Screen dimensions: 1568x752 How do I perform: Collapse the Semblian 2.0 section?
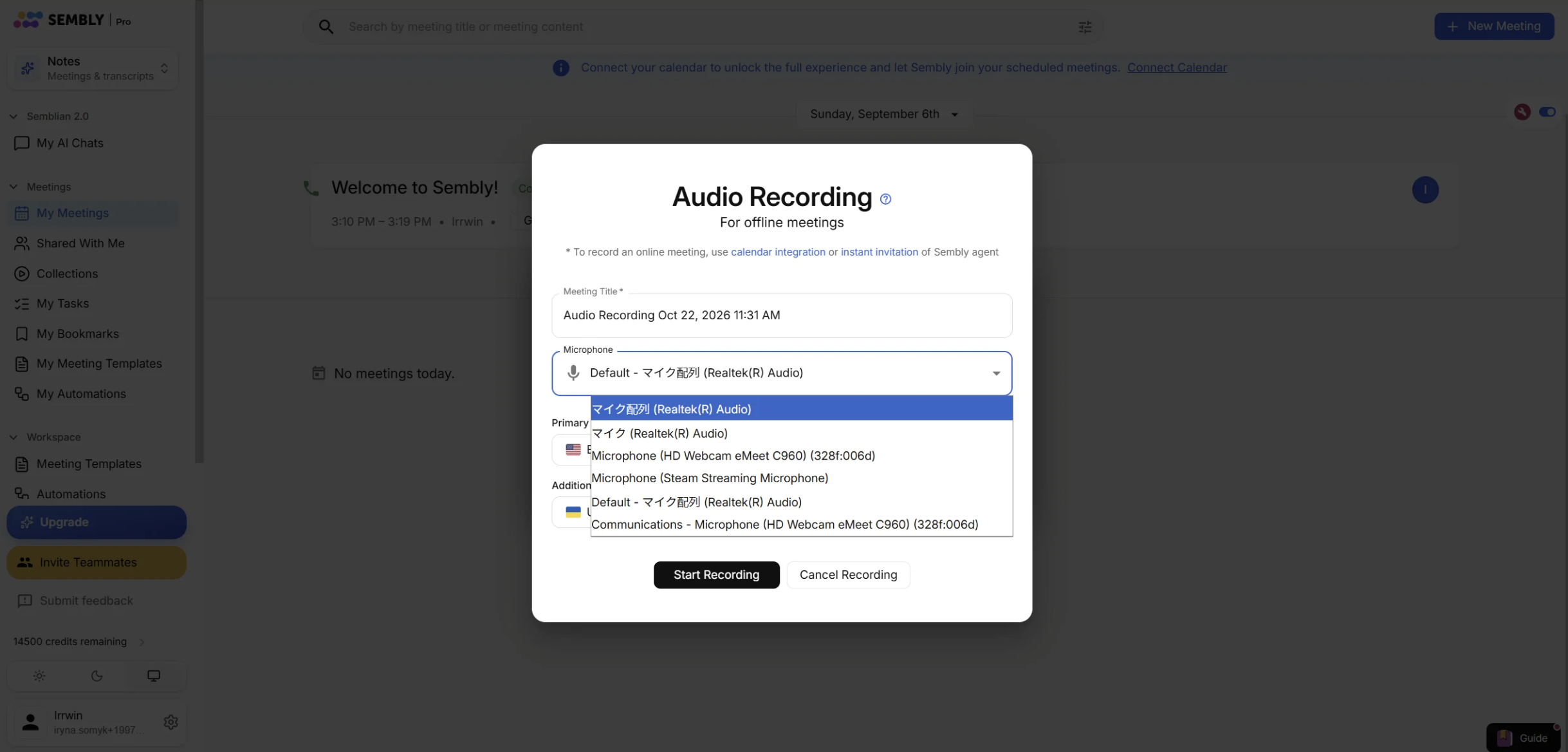point(14,117)
